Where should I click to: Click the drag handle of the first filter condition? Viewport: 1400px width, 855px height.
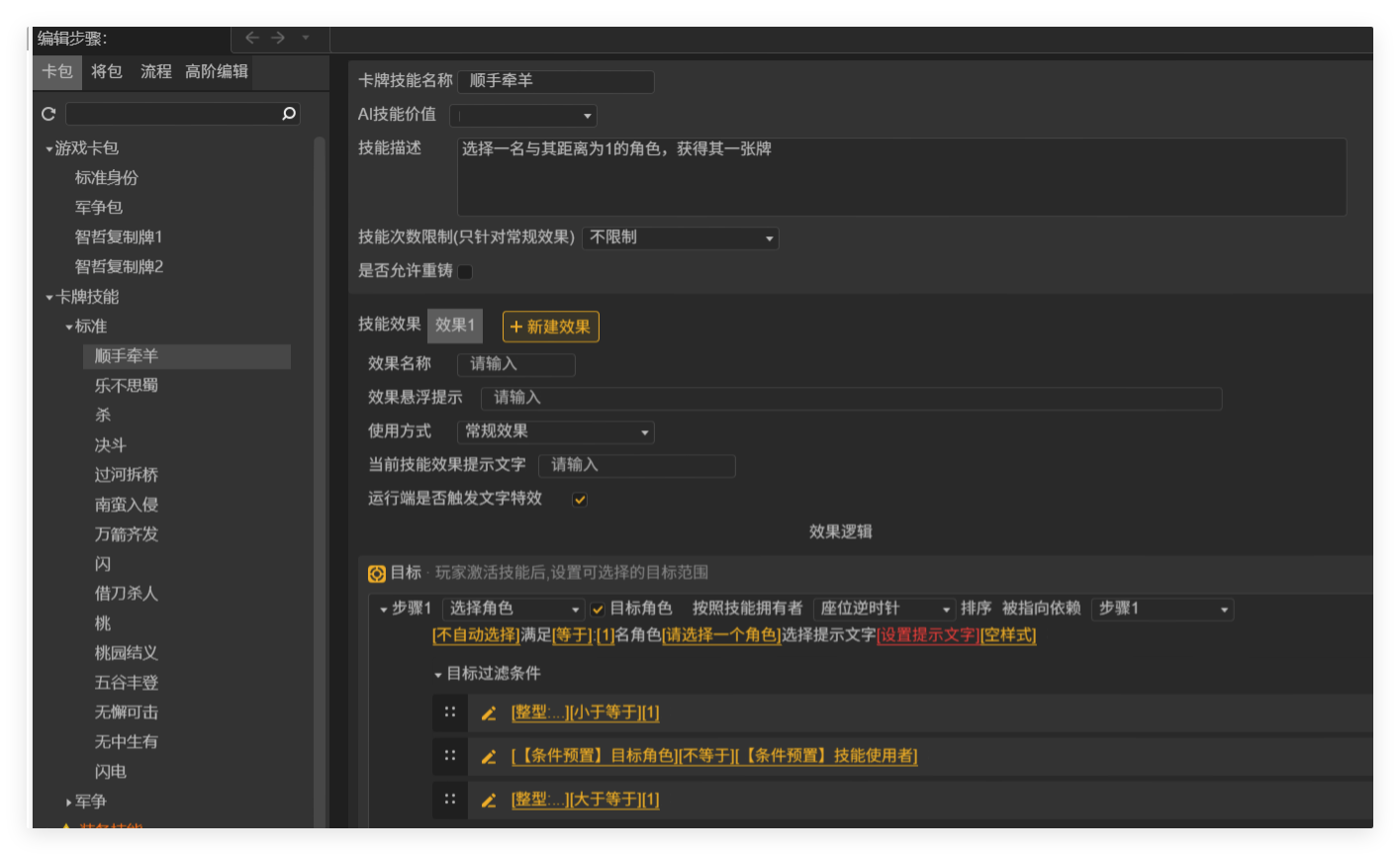[x=450, y=712]
